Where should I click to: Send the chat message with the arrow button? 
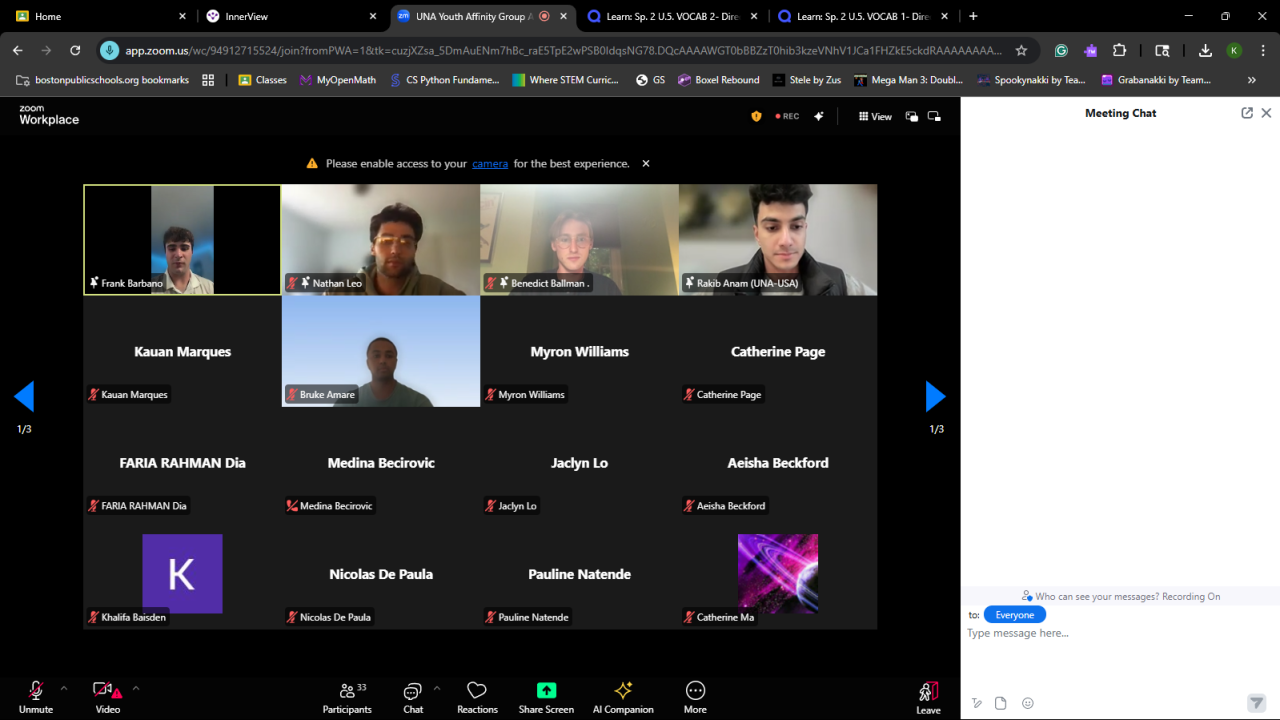[x=1257, y=703]
